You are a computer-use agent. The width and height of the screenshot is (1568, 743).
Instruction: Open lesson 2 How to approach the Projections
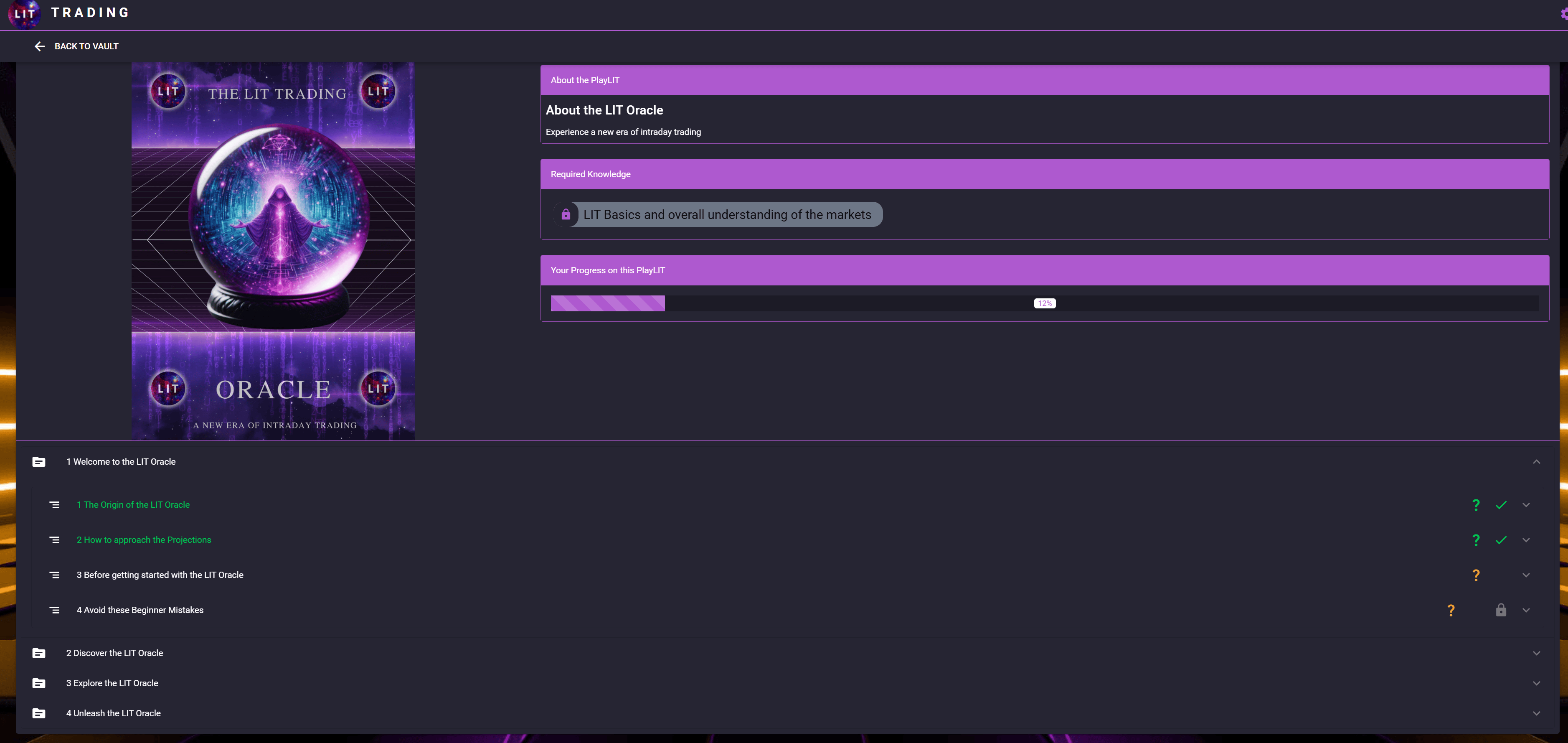pyautogui.click(x=144, y=540)
